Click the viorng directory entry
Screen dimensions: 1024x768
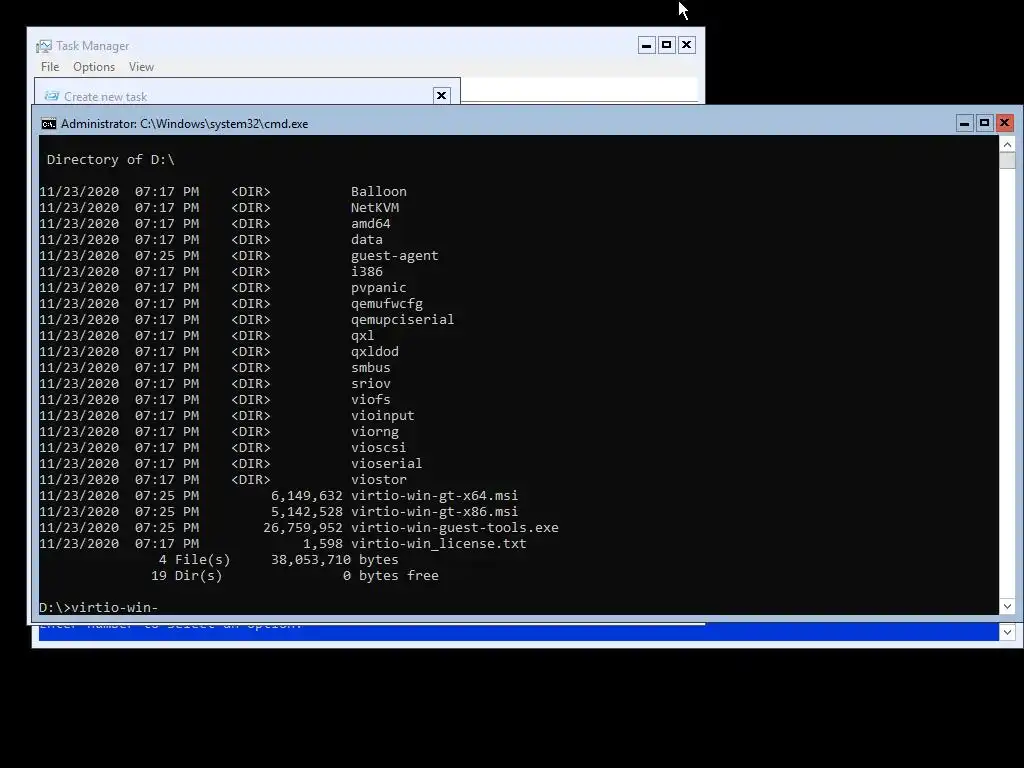click(375, 432)
